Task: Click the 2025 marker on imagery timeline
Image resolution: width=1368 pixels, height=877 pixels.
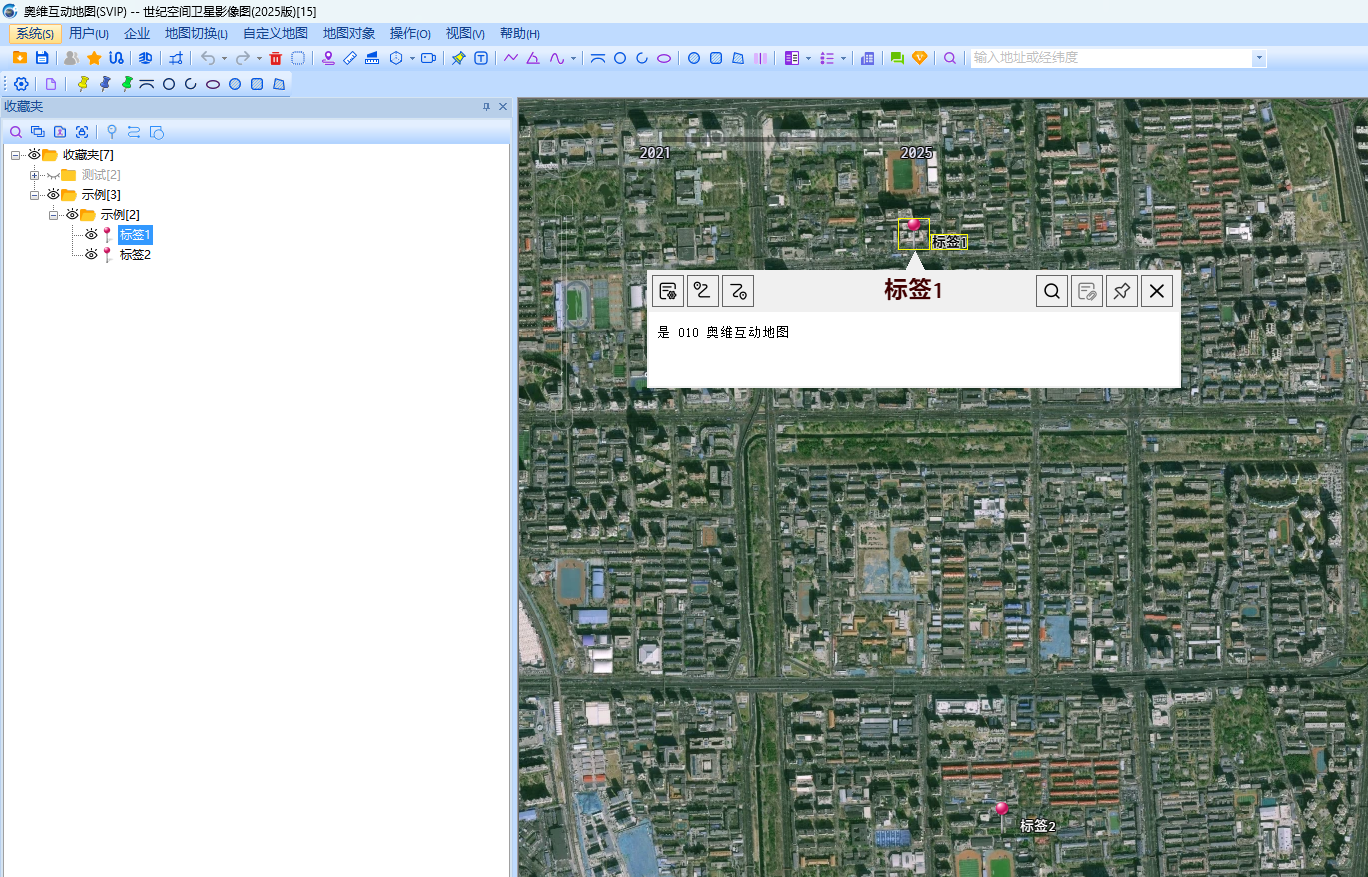Action: (x=916, y=153)
